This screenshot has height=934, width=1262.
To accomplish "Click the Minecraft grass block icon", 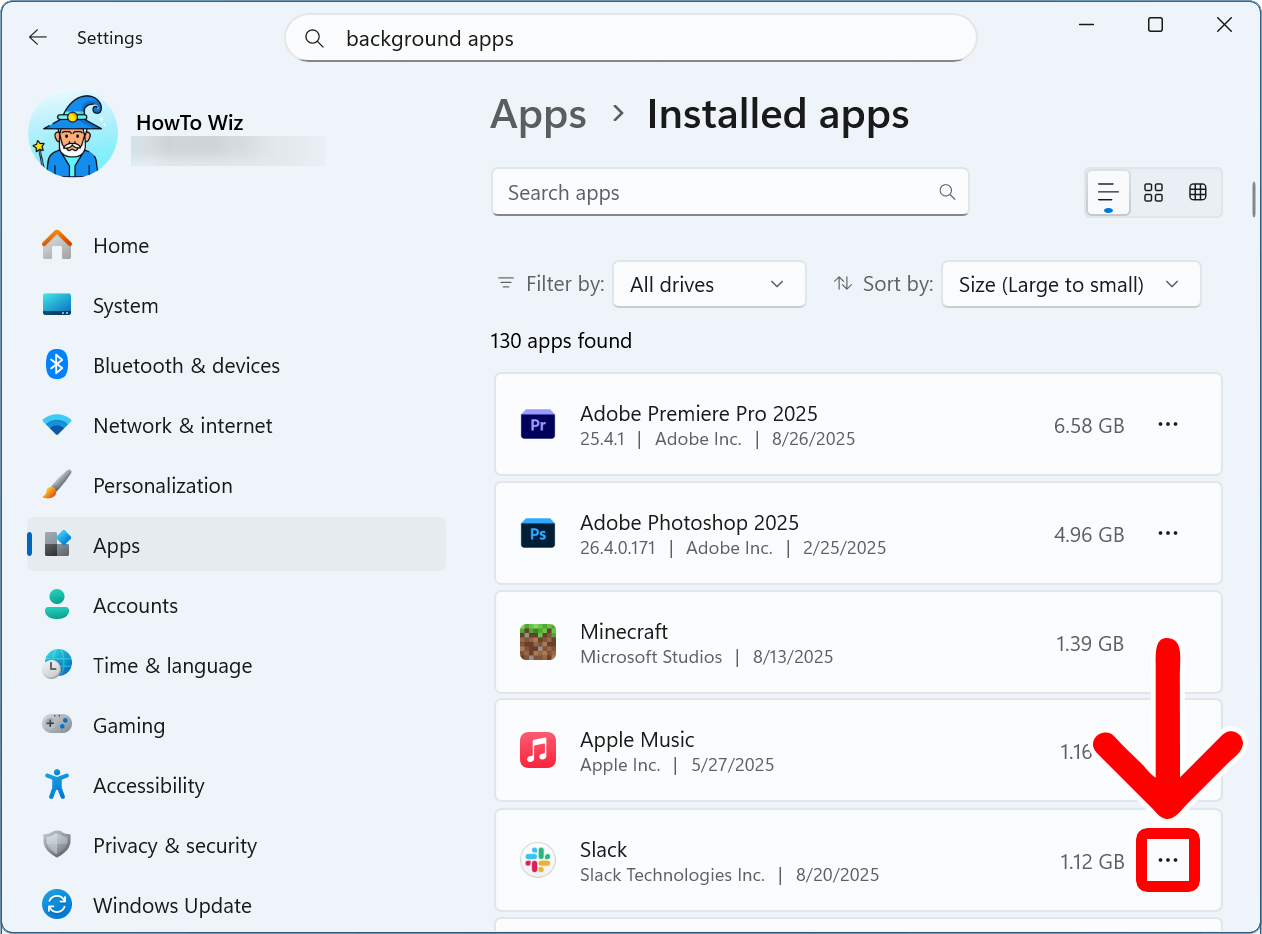I will pyautogui.click(x=538, y=643).
